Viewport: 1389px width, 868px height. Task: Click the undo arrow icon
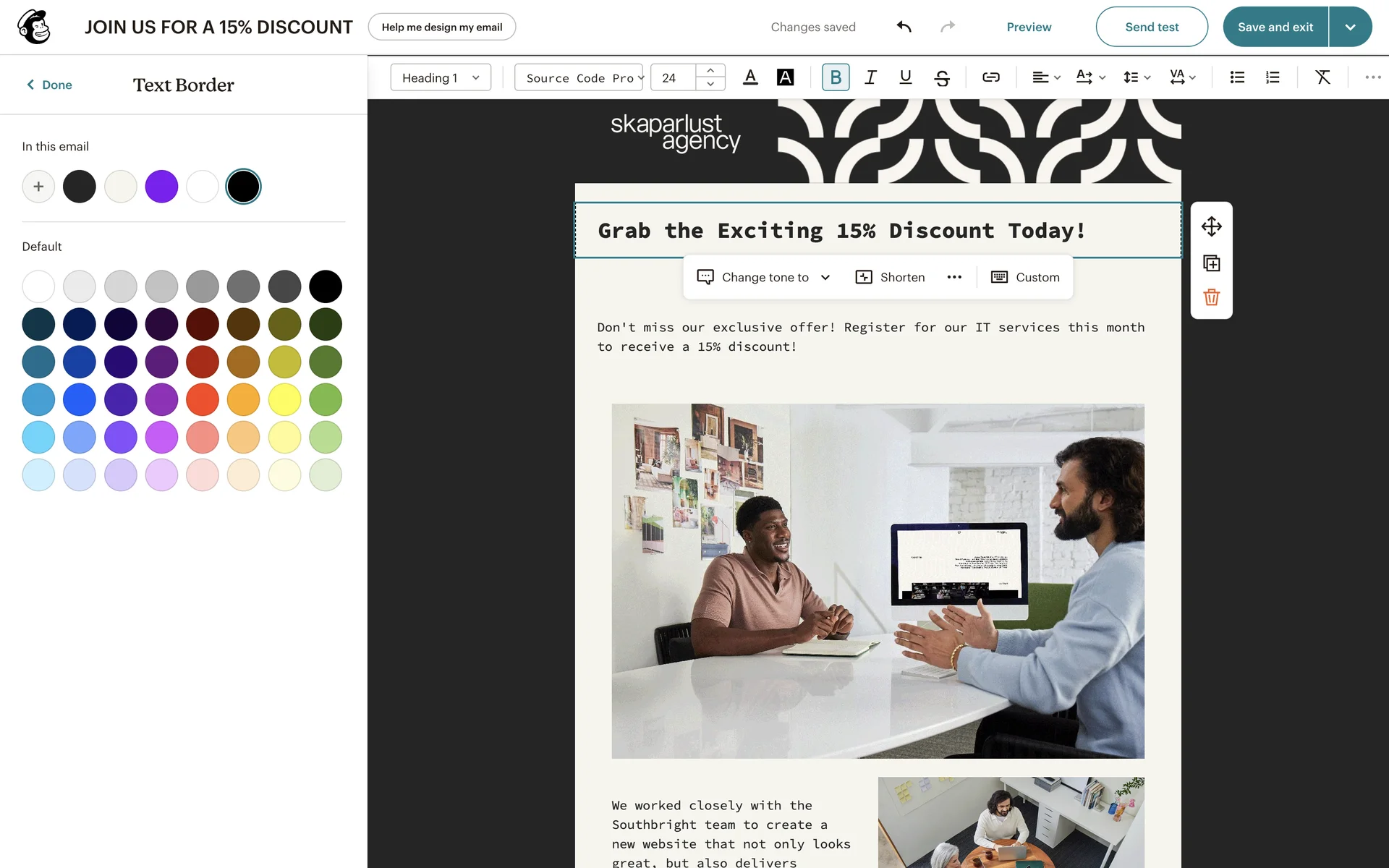point(904,27)
